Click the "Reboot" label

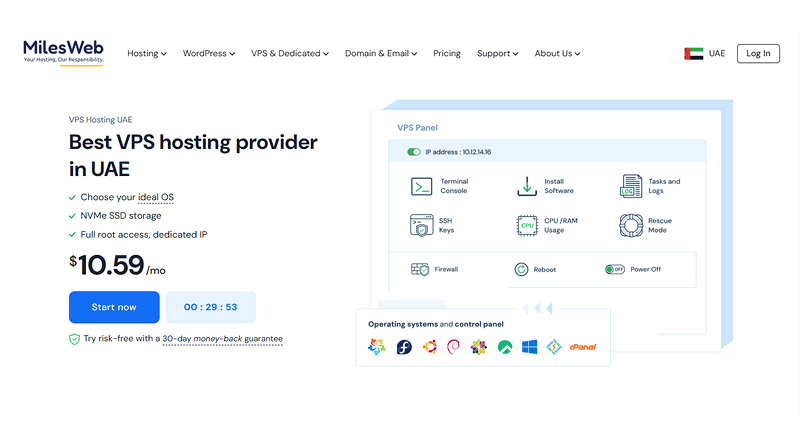[x=544, y=269]
